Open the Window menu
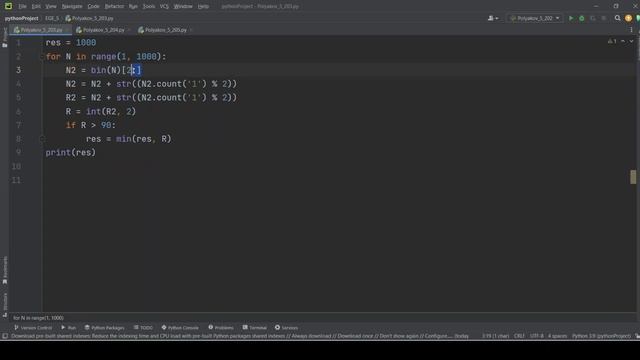 tap(183, 7)
